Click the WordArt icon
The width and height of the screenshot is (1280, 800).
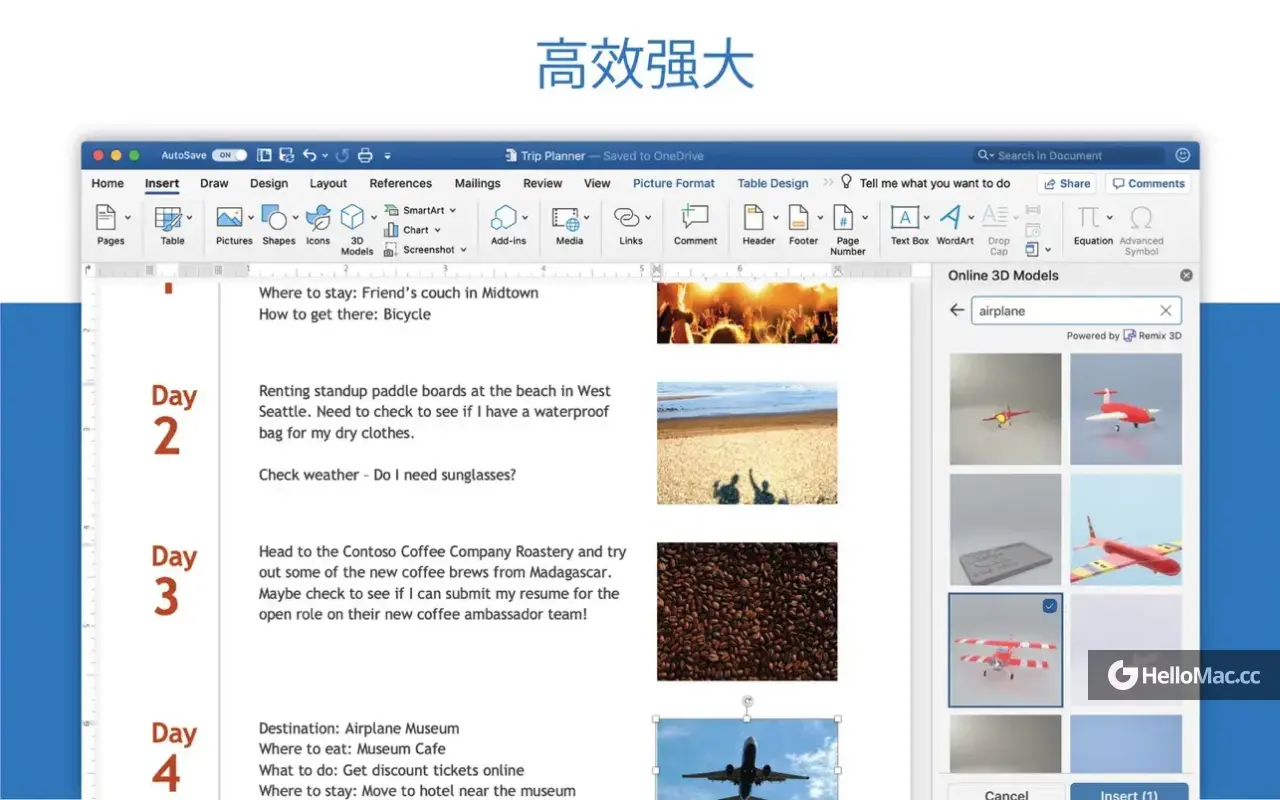click(951, 217)
